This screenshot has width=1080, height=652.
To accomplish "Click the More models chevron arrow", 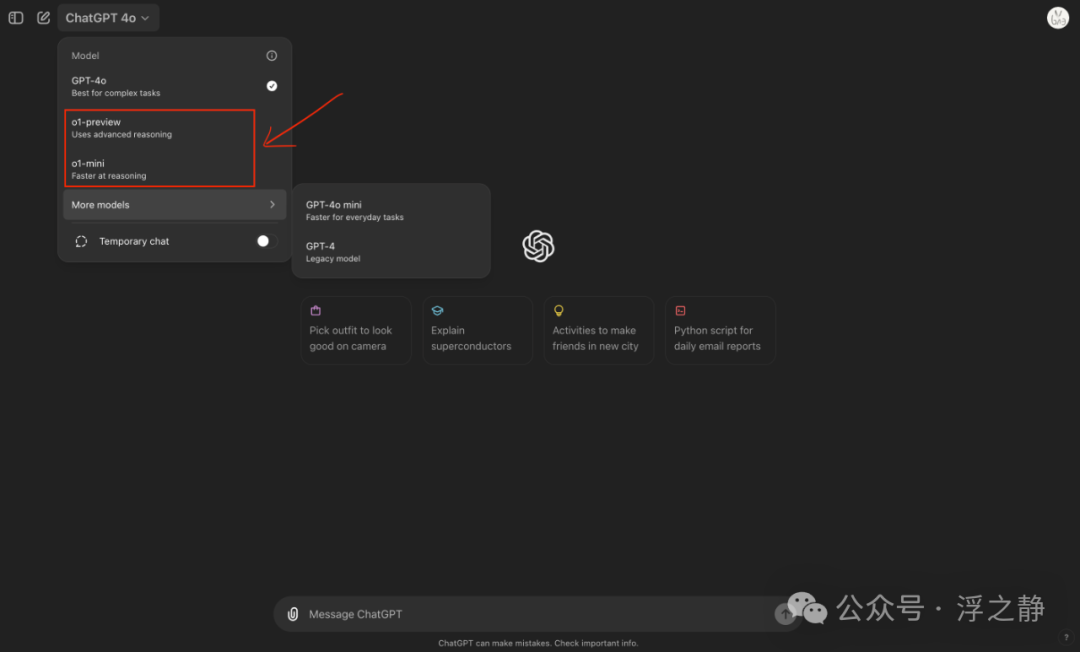I will click(273, 204).
